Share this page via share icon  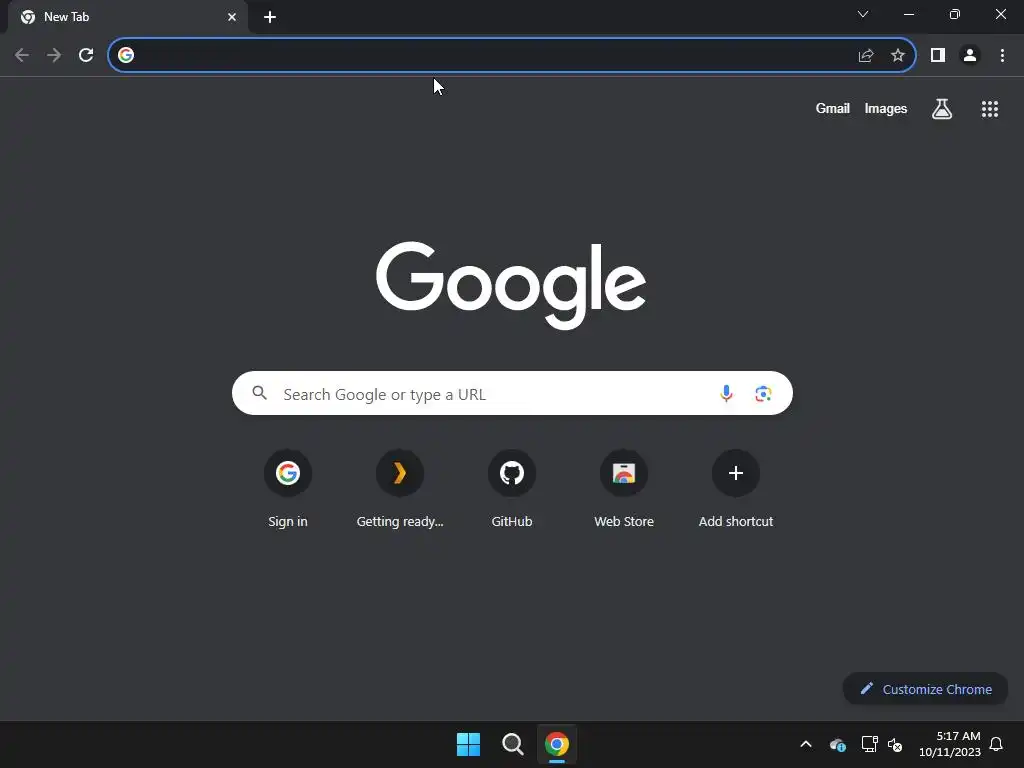[865, 56]
